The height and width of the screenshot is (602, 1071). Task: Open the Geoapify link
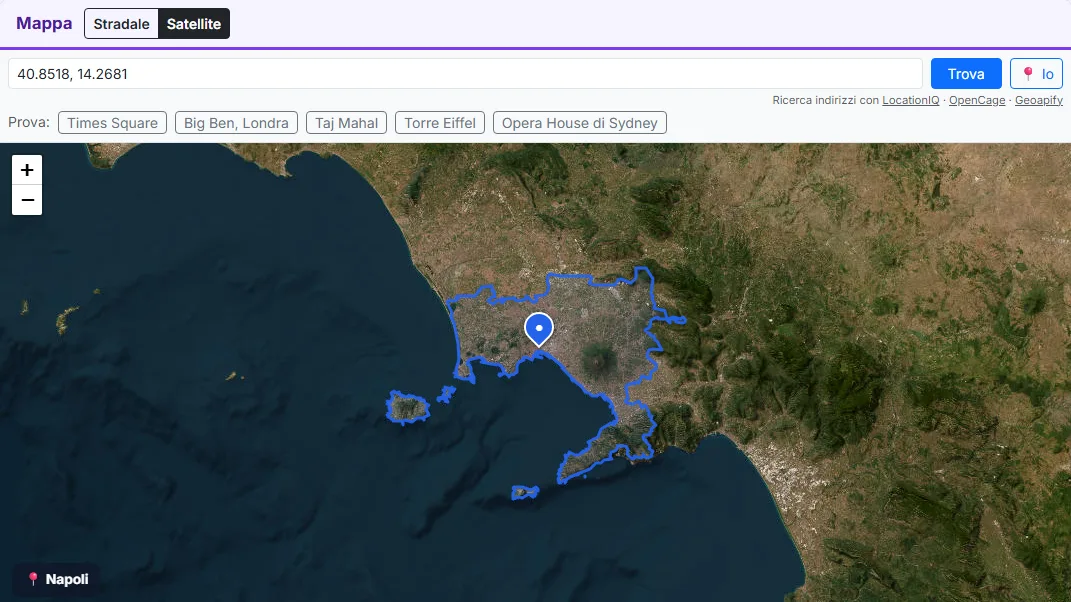(1038, 100)
